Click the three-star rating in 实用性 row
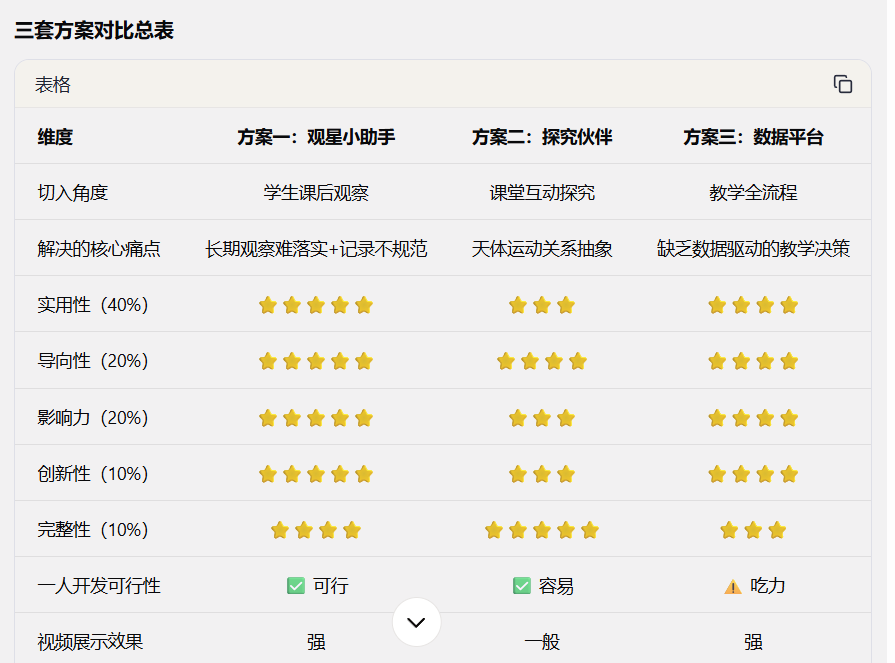This screenshot has height=663, width=895. click(x=542, y=305)
